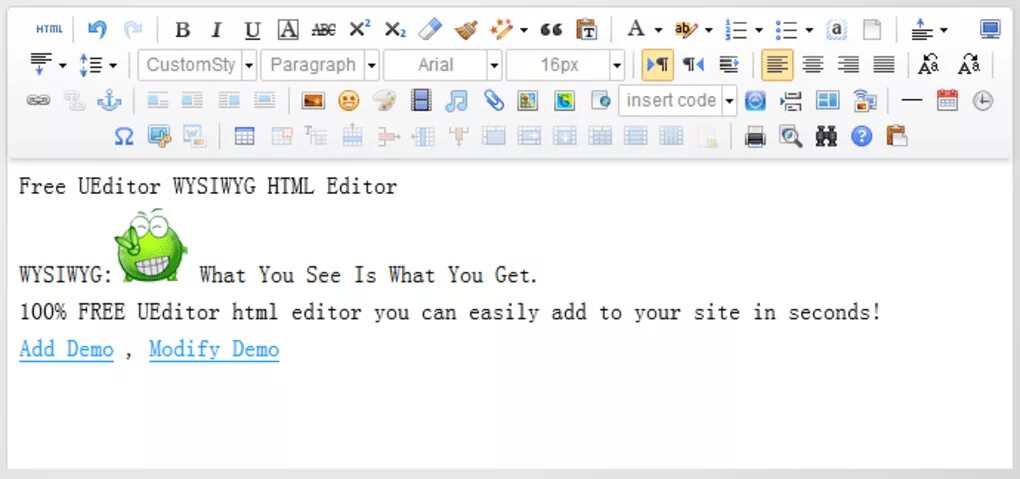The width and height of the screenshot is (1020, 479).
Task: Open search and replace binoculars
Action: click(826, 136)
